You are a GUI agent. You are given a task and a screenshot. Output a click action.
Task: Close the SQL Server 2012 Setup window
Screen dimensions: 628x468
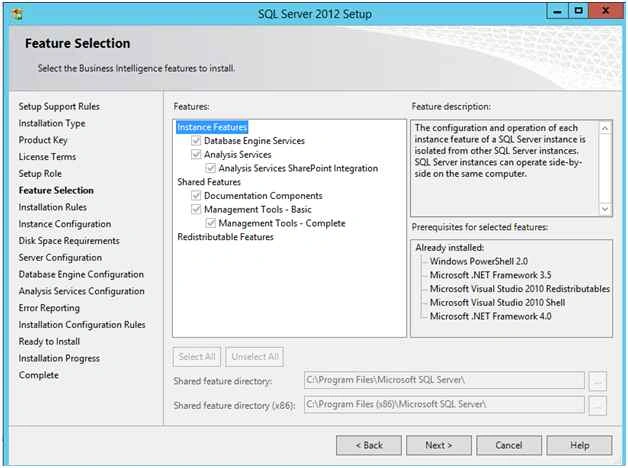pos(606,11)
